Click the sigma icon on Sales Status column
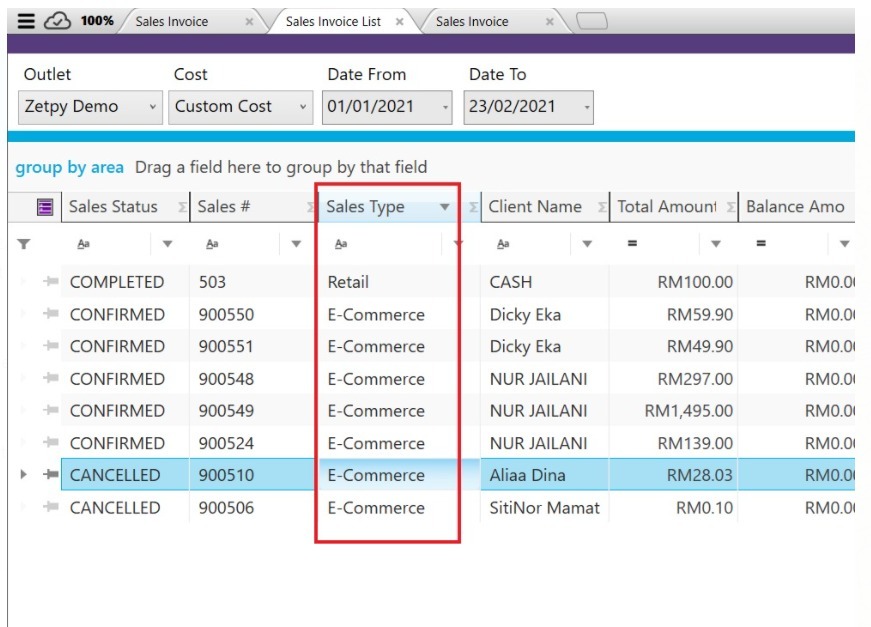The width and height of the screenshot is (871, 627). [x=182, y=208]
